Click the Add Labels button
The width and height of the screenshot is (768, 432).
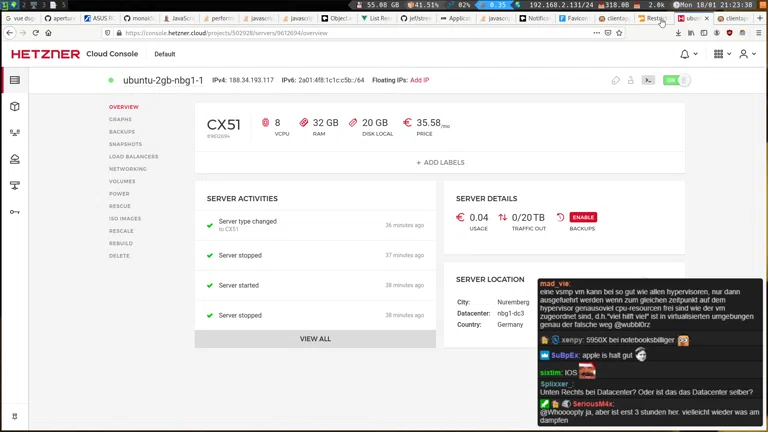coord(440,162)
